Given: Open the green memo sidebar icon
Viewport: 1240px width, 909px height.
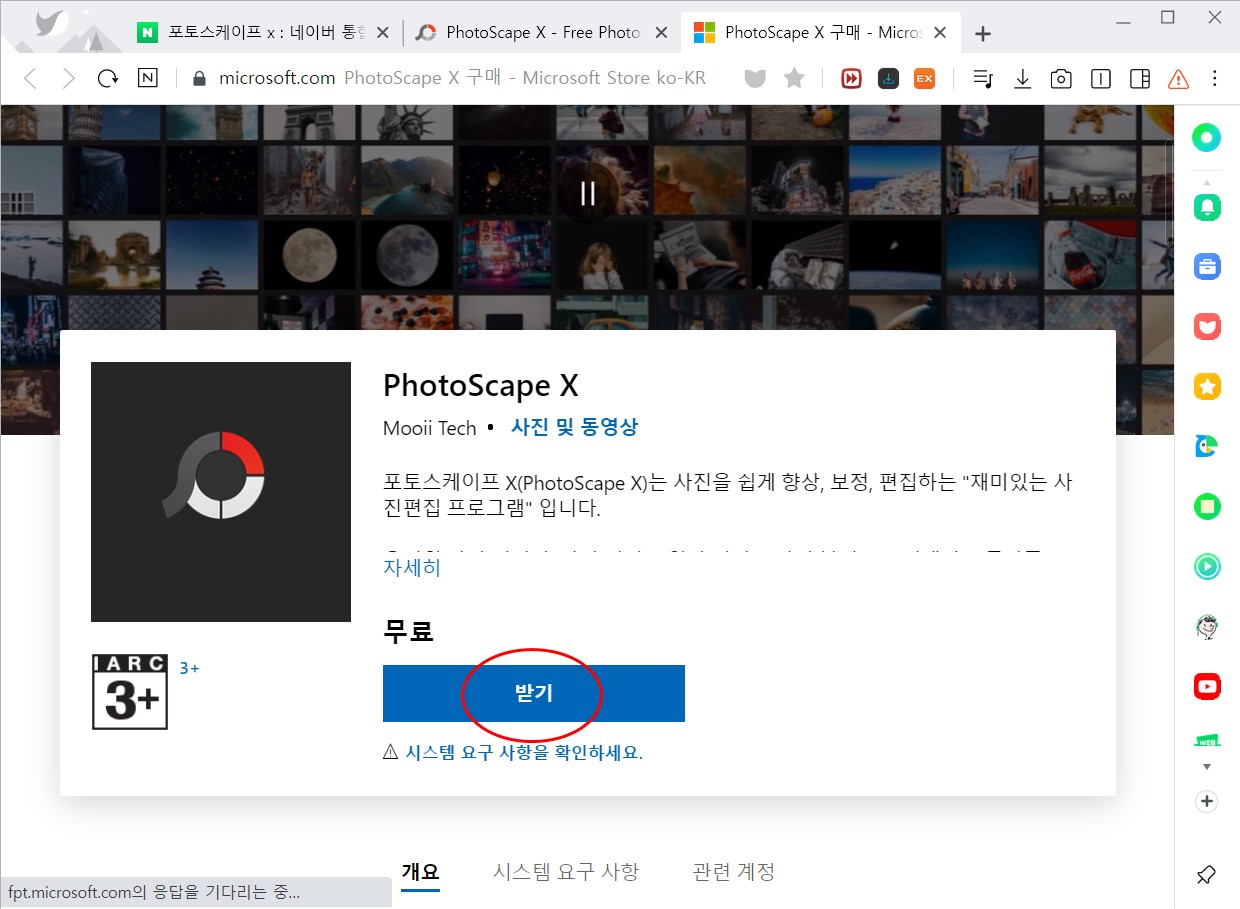Looking at the screenshot, I should 1207,506.
